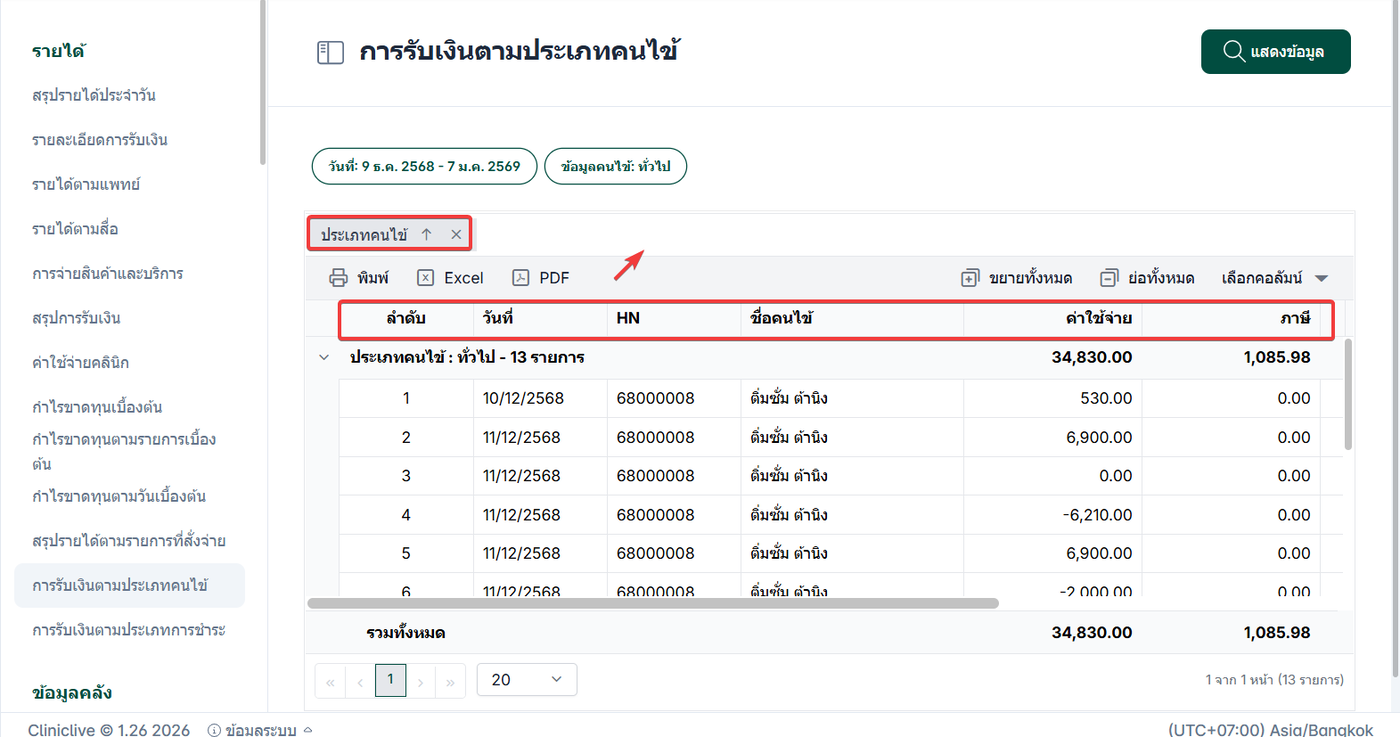Screen dimensions: 1400x737
Task: Open ค่าใช้จ่ายคลินิก in the sidebar
Action: (80, 362)
